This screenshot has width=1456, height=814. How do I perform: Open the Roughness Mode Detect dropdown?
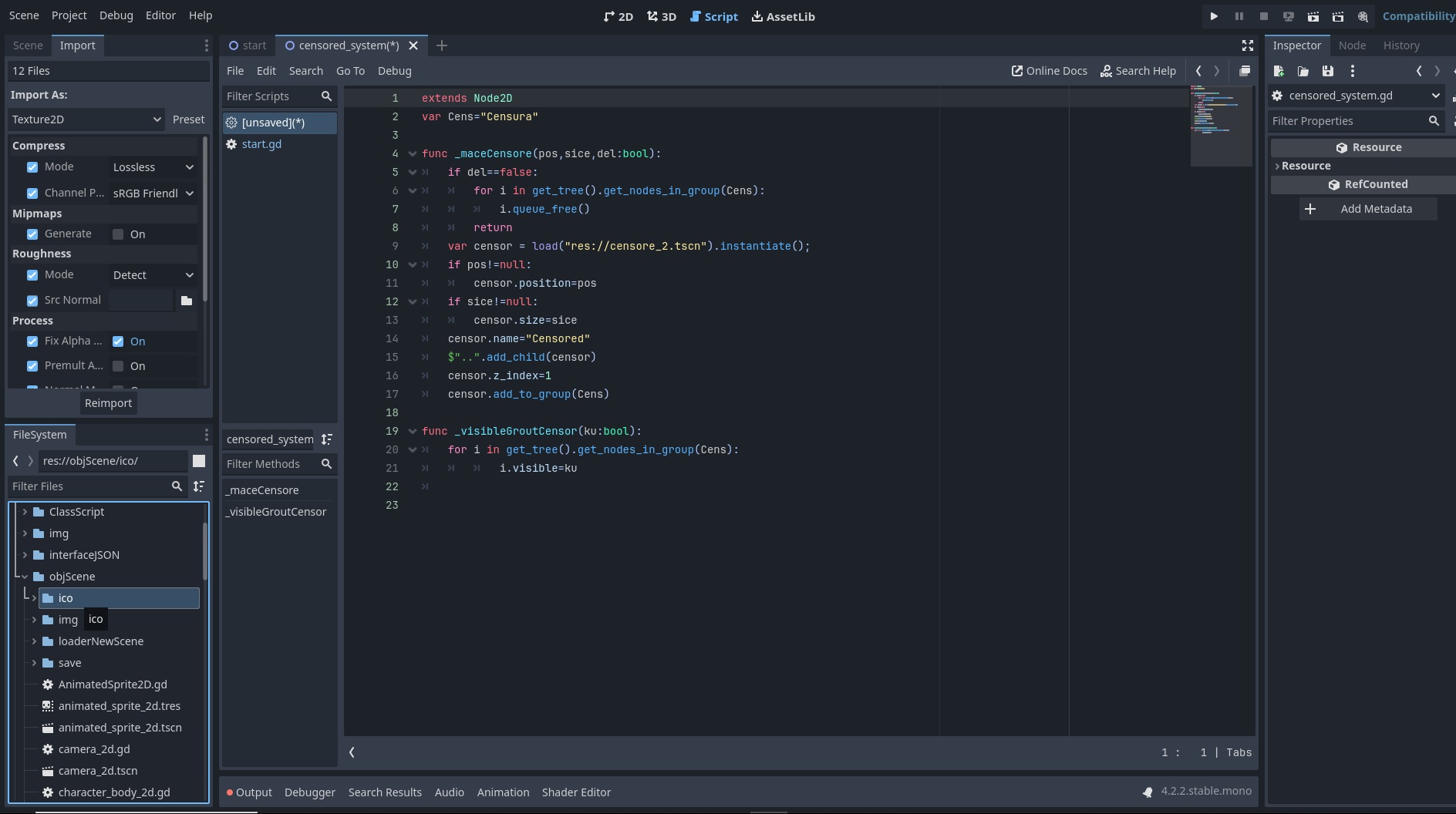pos(153,275)
